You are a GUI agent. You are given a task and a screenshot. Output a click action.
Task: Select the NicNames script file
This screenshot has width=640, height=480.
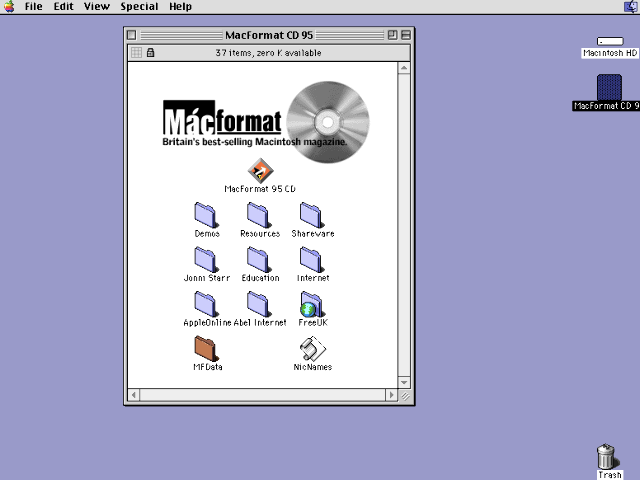(x=313, y=349)
